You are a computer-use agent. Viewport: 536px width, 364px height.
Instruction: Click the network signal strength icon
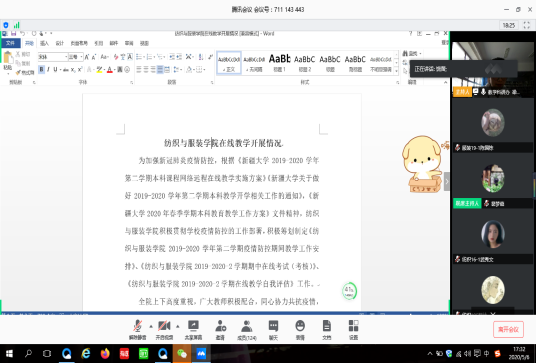pyautogui.click(x=16, y=25)
